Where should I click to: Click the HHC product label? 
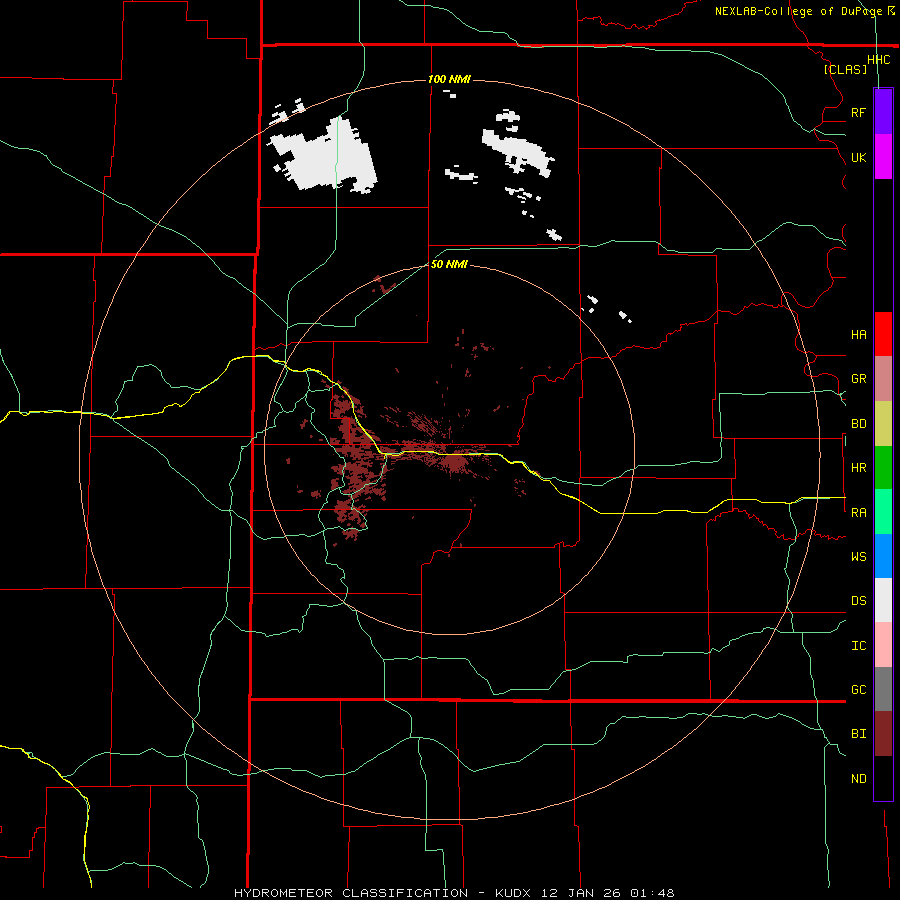[878, 60]
